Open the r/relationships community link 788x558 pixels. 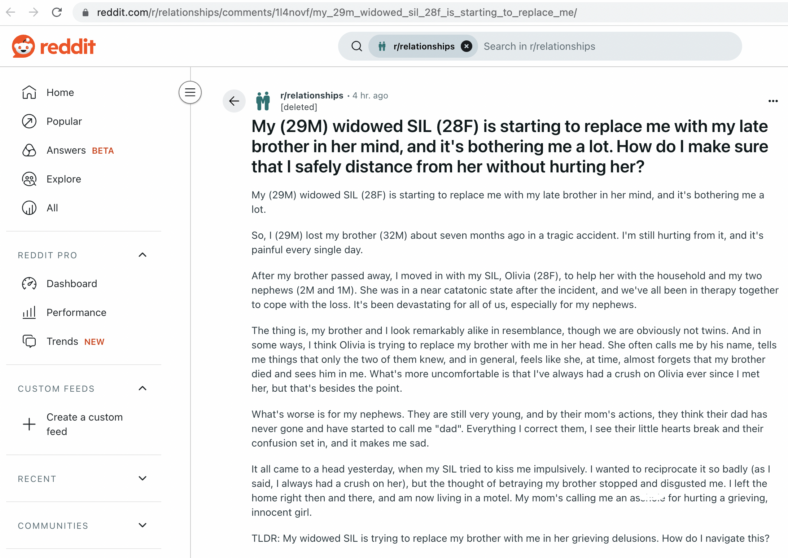click(312, 95)
